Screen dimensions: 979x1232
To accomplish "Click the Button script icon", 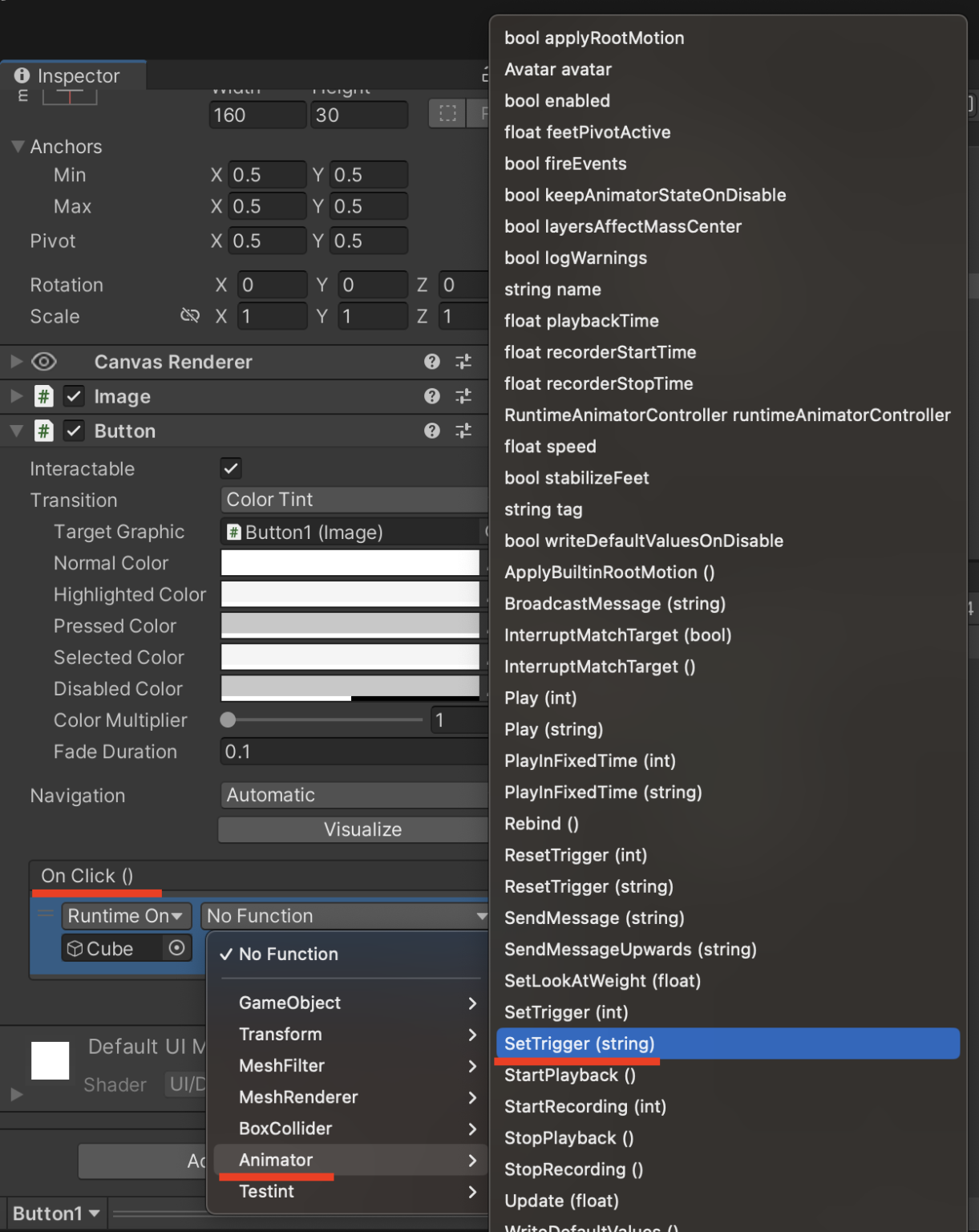I will tap(44, 431).
